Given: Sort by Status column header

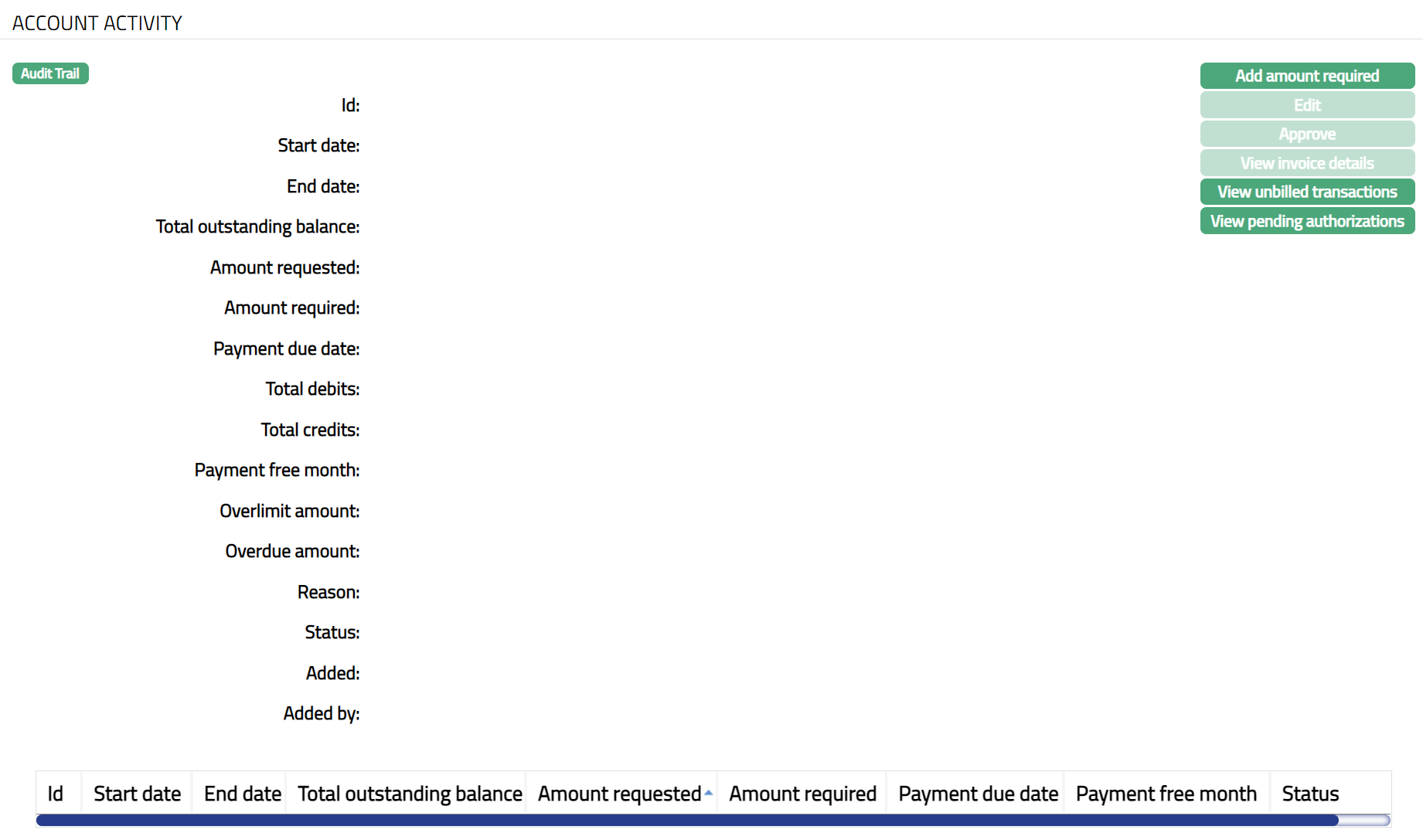Looking at the screenshot, I should click(x=1310, y=794).
